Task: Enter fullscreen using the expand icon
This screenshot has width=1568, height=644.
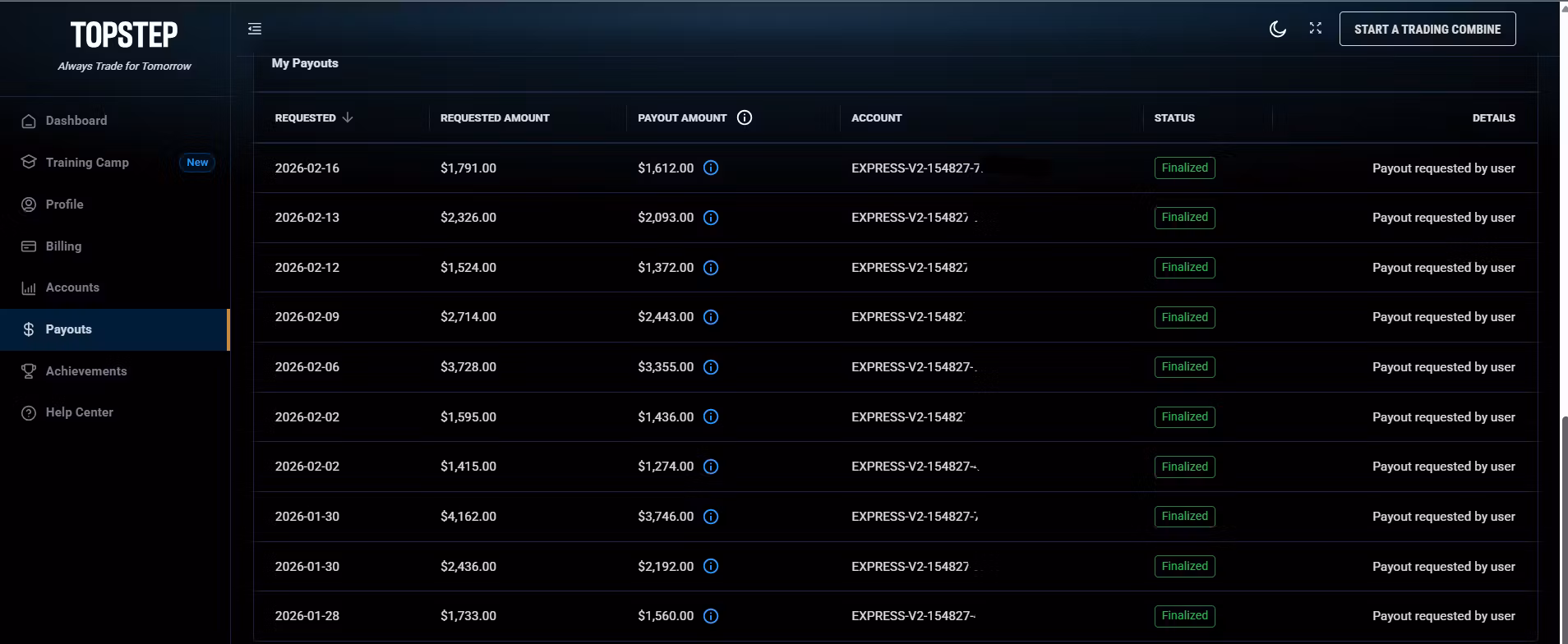Action: (x=1315, y=28)
